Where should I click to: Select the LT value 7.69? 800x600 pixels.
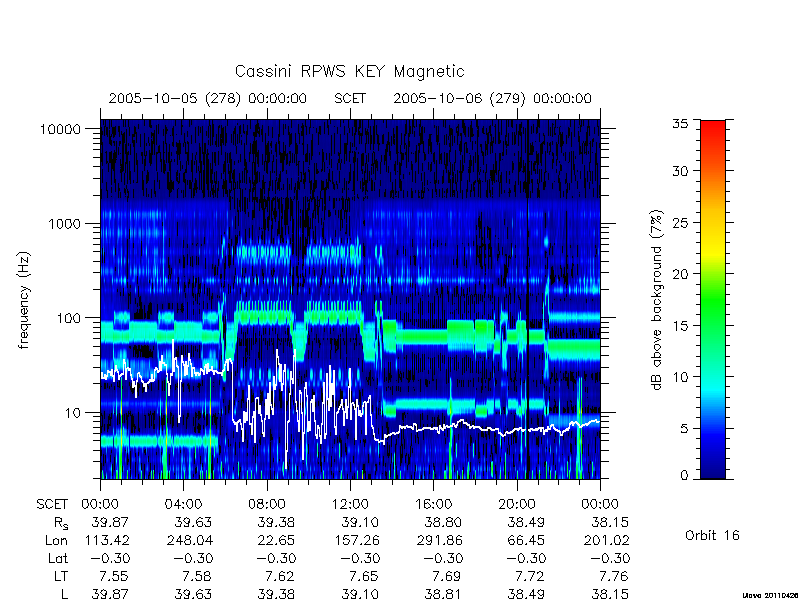point(446,577)
